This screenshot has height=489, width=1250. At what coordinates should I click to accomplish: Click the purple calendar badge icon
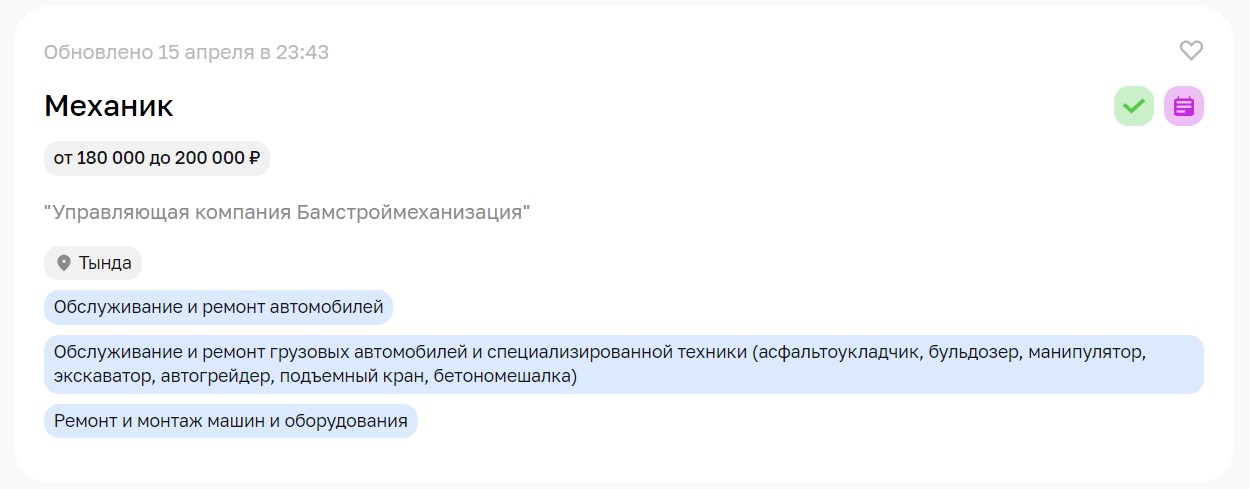pyautogui.click(x=1183, y=106)
